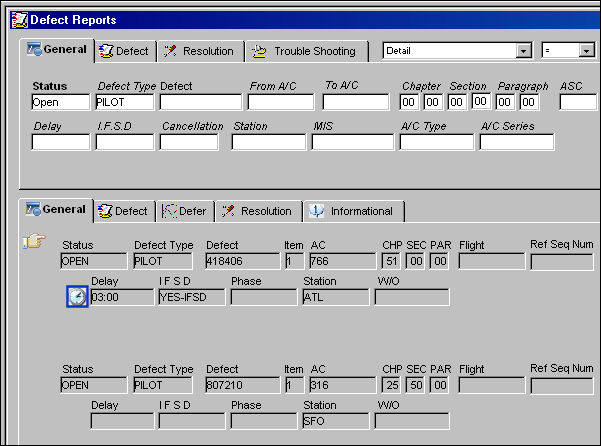Click the upper Defect tab's notepad icon
Screen dimensions: 601x446
pyautogui.click(x=106, y=51)
